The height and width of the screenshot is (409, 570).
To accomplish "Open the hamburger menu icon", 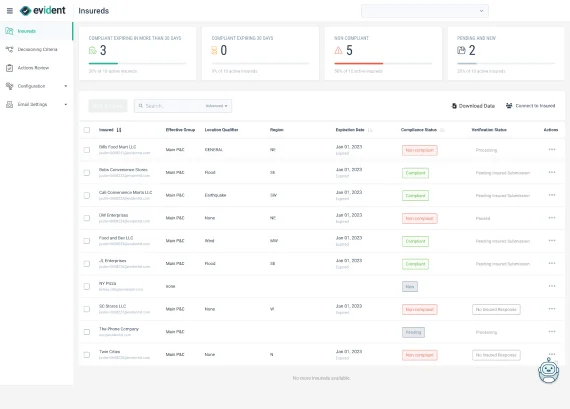I will pyautogui.click(x=10, y=11).
